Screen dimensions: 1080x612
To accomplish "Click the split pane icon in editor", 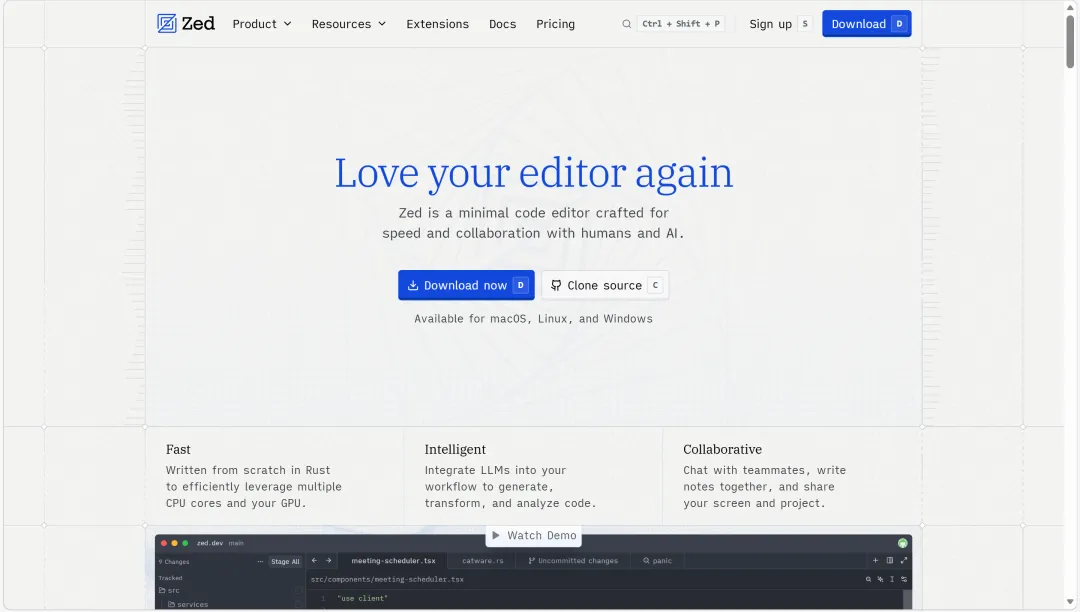I will (x=890, y=560).
